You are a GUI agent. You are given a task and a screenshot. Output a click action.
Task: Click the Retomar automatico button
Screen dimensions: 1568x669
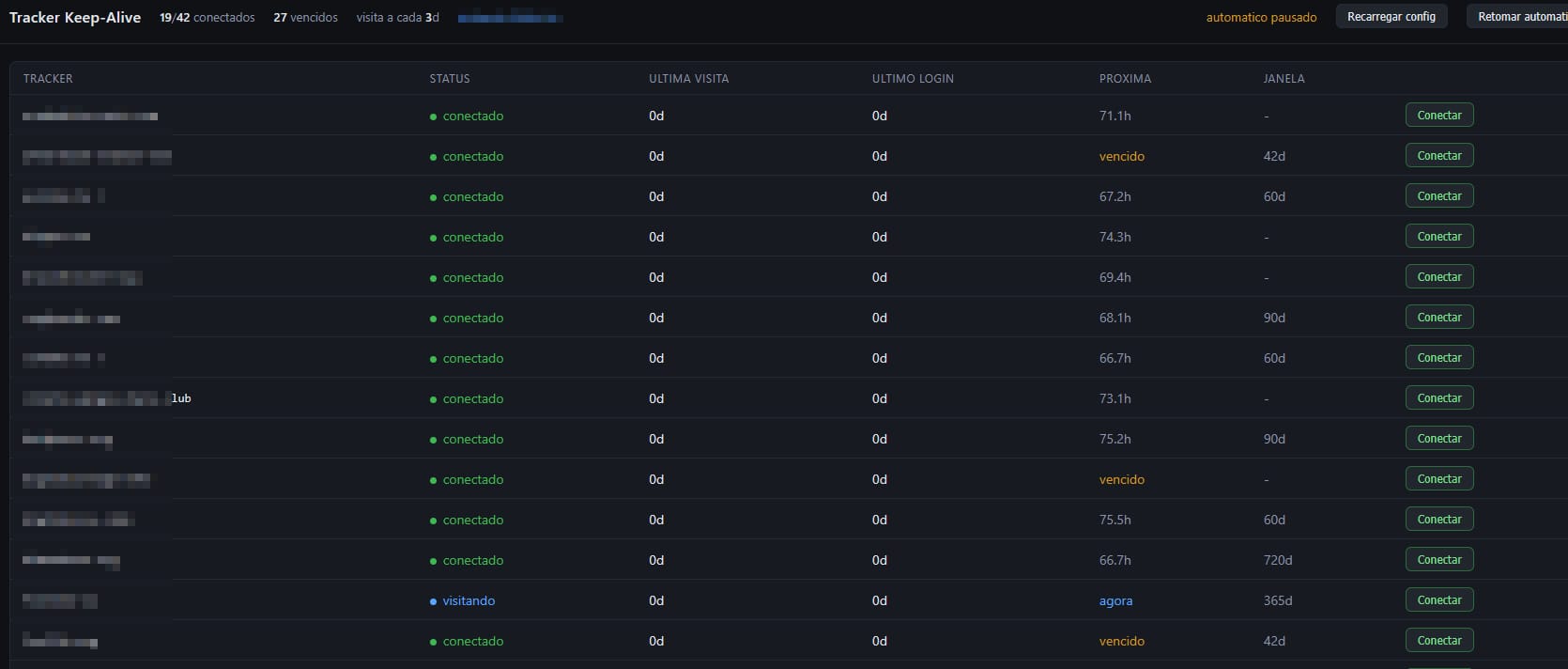pyautogui.click(x=1518, y=17)
